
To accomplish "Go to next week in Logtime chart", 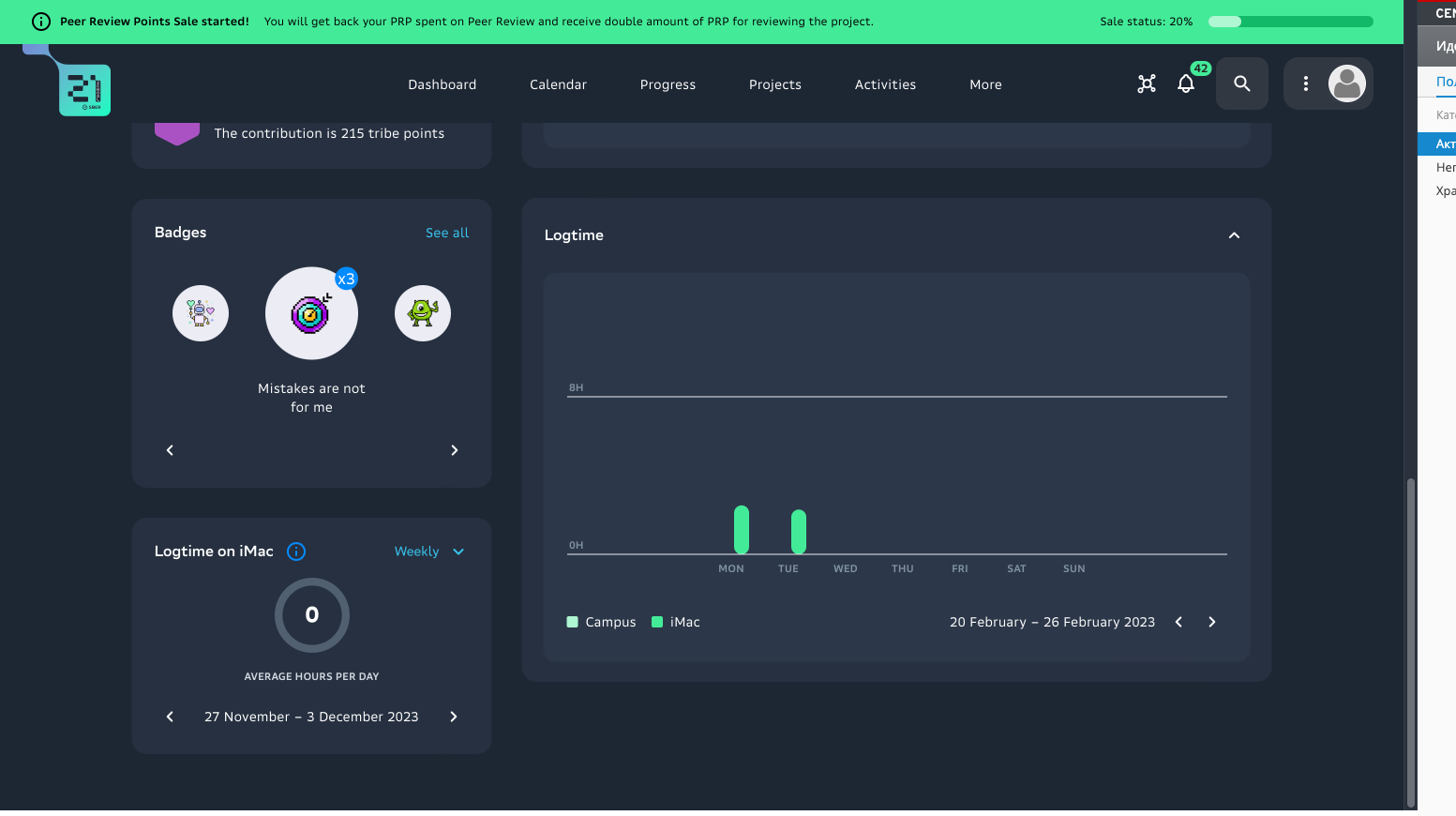I will [1212, 622].
